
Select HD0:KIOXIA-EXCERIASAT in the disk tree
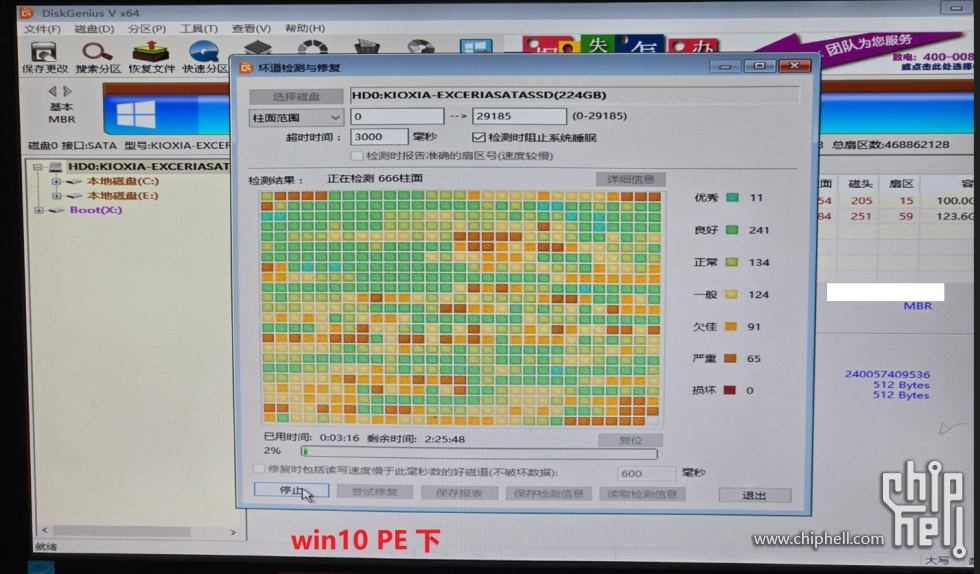(x=148, y=167)
